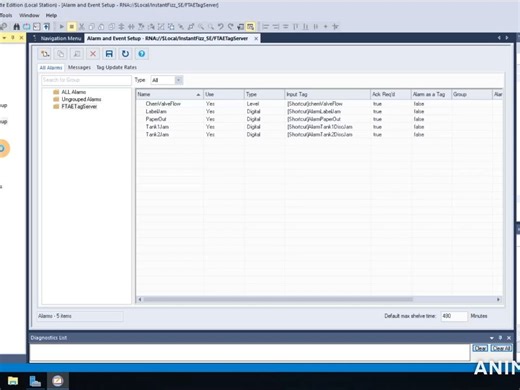Click the Alarm as a Tag column header

coord(431,94)
